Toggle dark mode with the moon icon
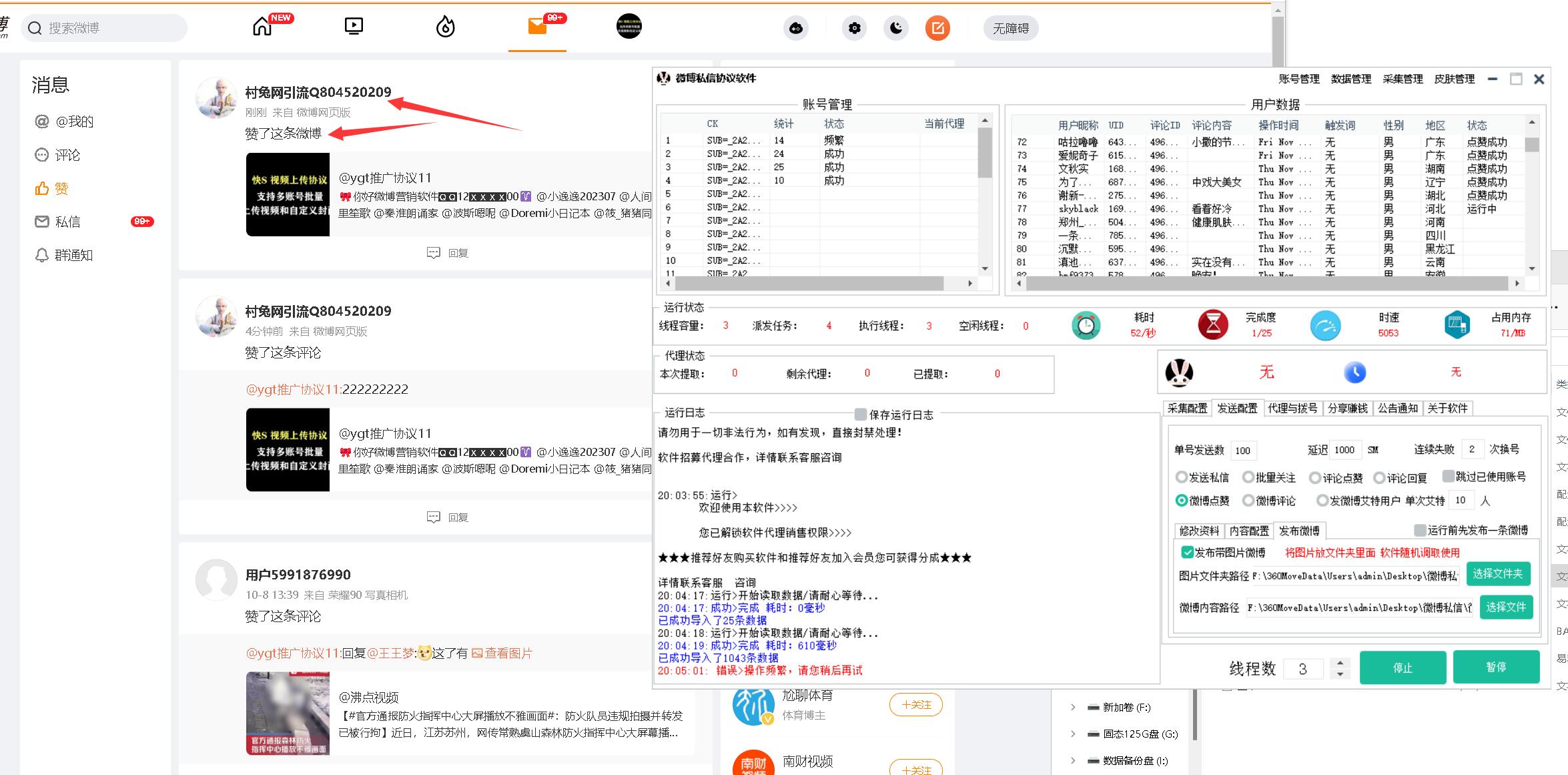1568x775 pixels. pos(895,28)
